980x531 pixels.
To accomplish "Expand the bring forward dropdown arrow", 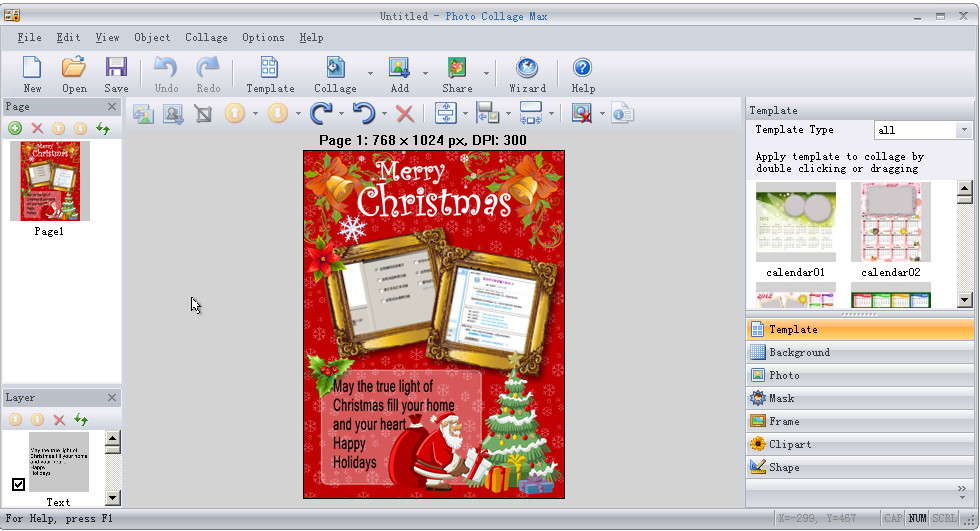I will pos(255,114).
